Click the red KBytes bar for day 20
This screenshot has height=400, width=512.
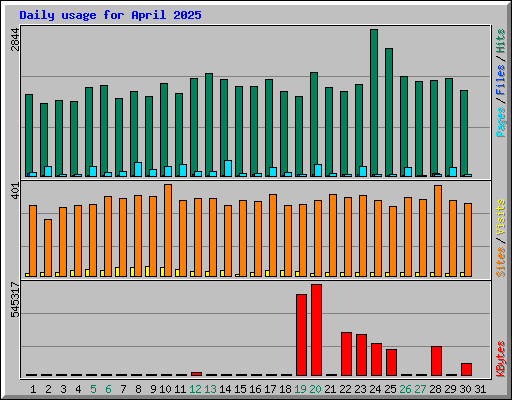point(316,330)
